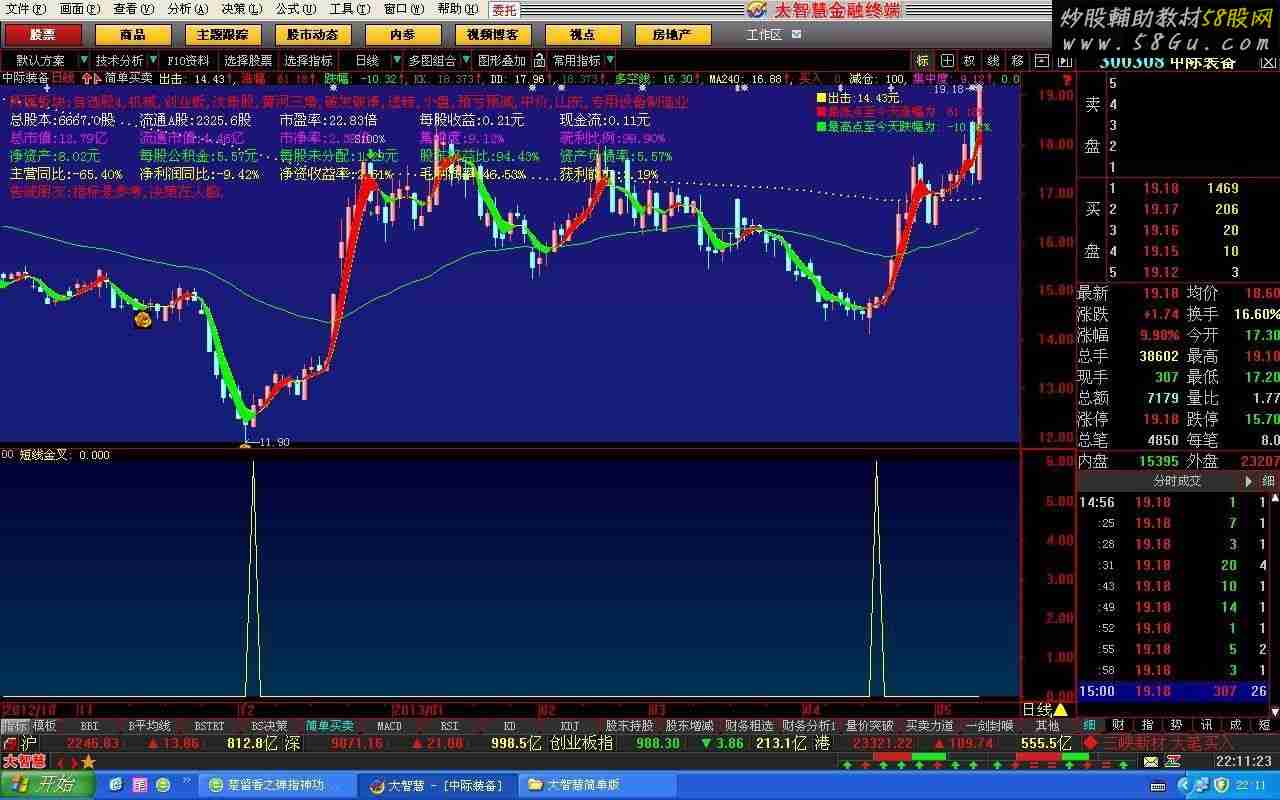1280x800 pixels.
Task: Click the 移 move chart icon
Action: click(x=1017, y=61)
